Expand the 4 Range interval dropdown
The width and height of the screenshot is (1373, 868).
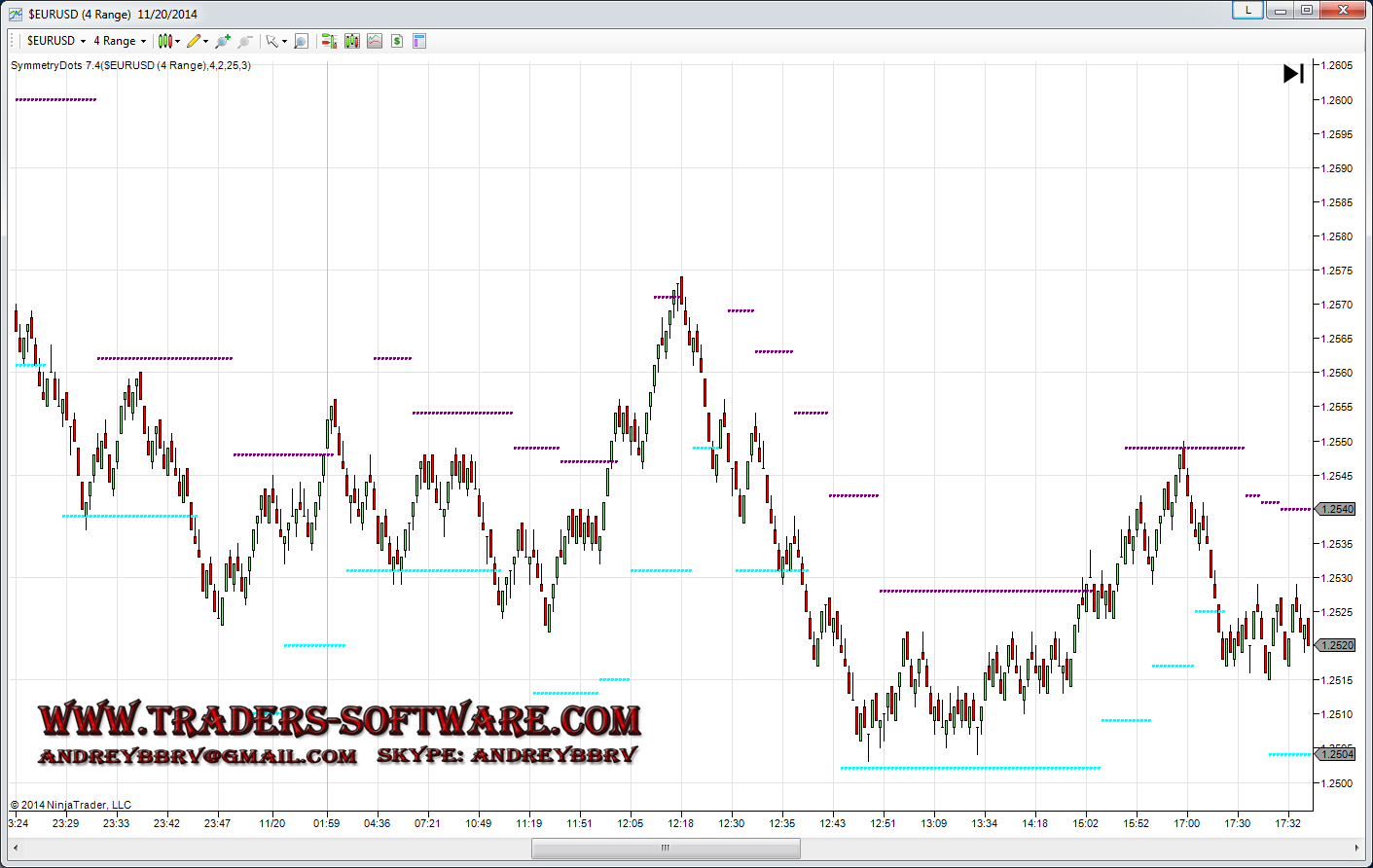coord(119,41)
